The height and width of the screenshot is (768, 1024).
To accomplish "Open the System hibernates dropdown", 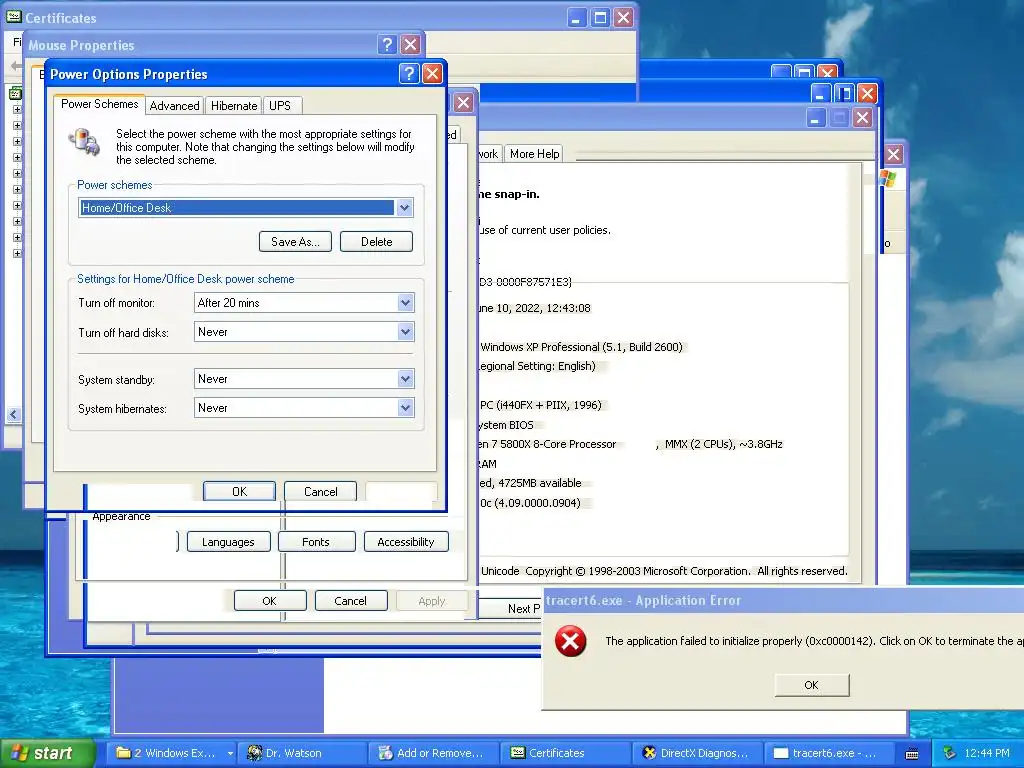I will tap(405, 408).
